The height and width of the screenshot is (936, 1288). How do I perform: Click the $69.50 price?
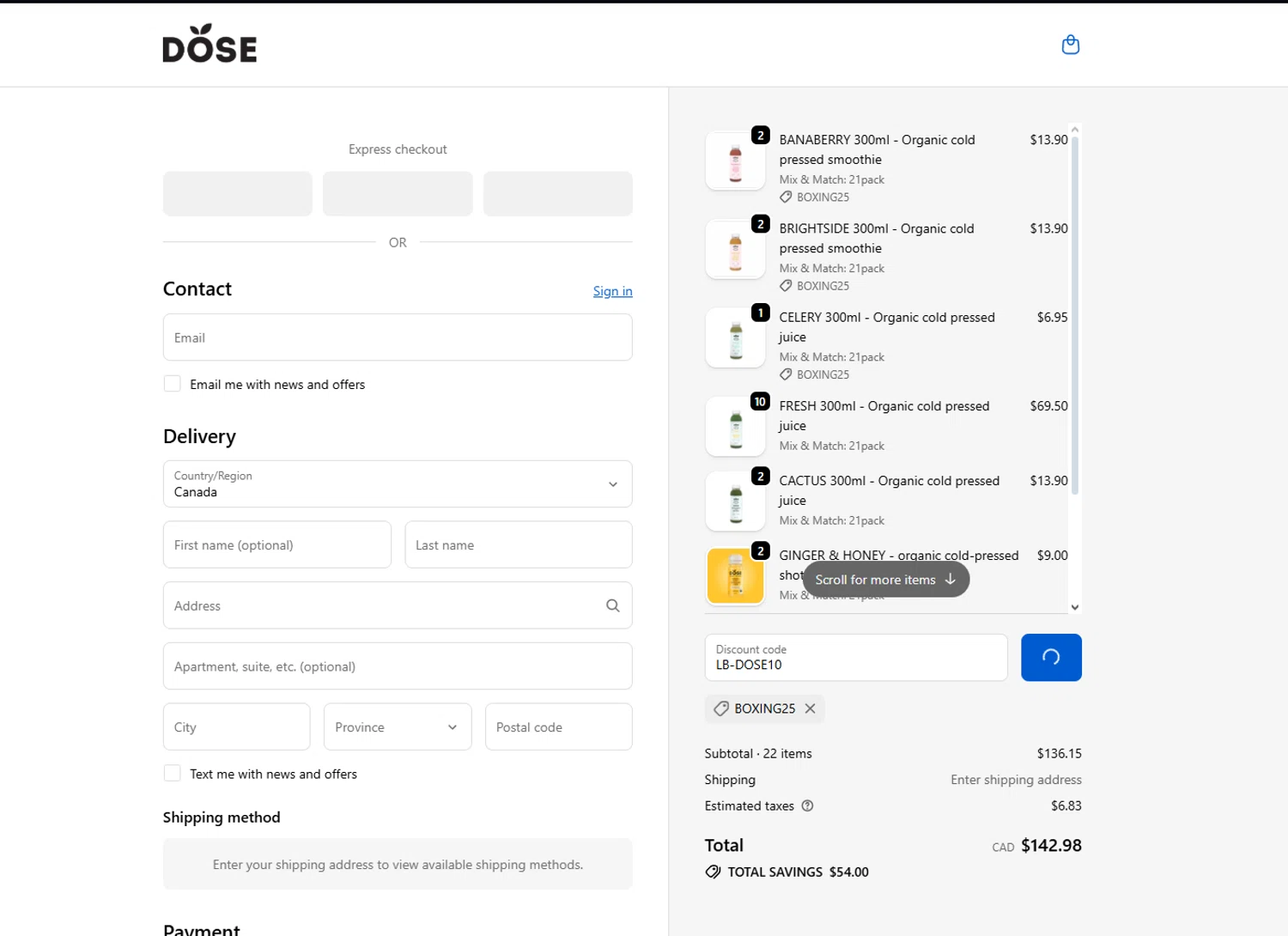[1048, 405]
